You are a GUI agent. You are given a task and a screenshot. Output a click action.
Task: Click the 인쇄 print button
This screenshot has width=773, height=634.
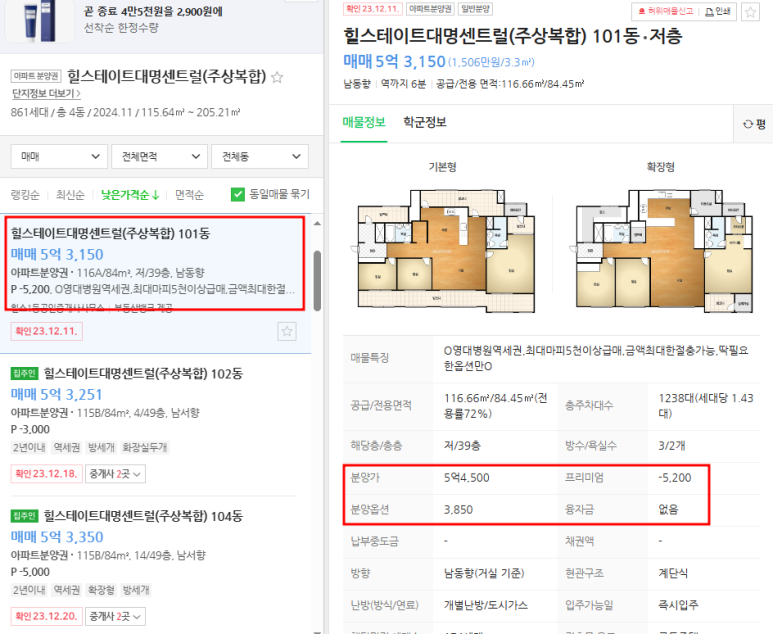click(718, 11)
